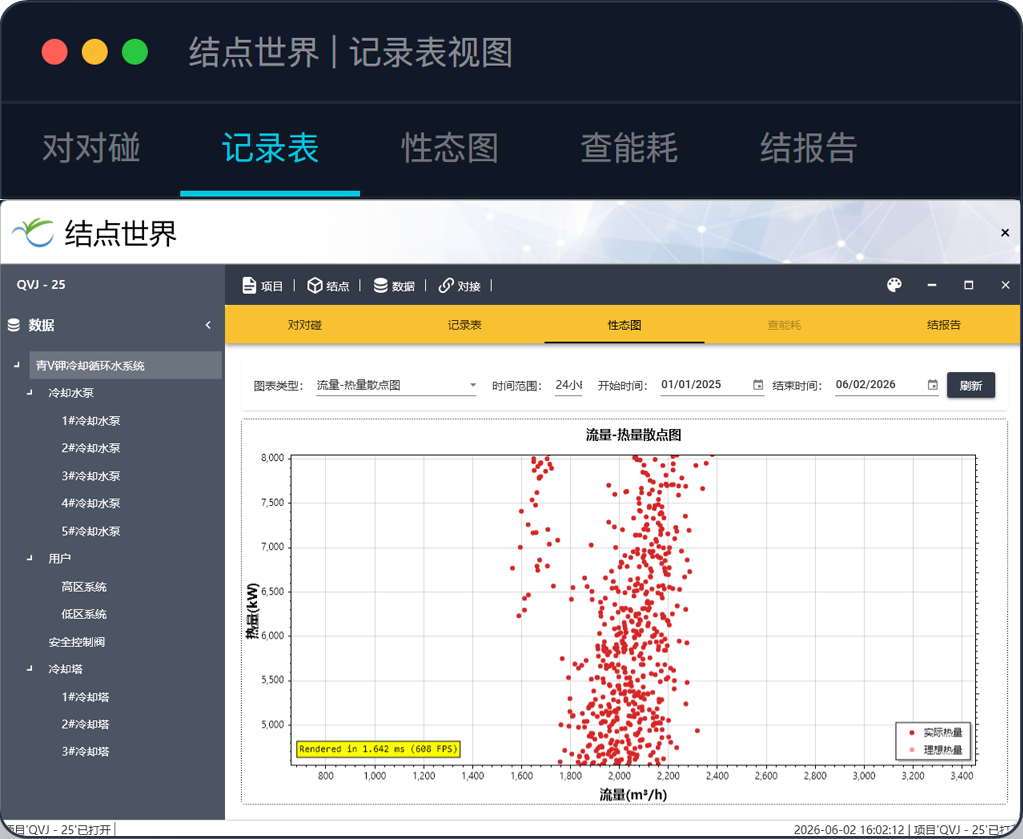This screenshot has height=839, width=1023.
Task: Open the 查能耗 tab in outer header
Action: point(629,148)
